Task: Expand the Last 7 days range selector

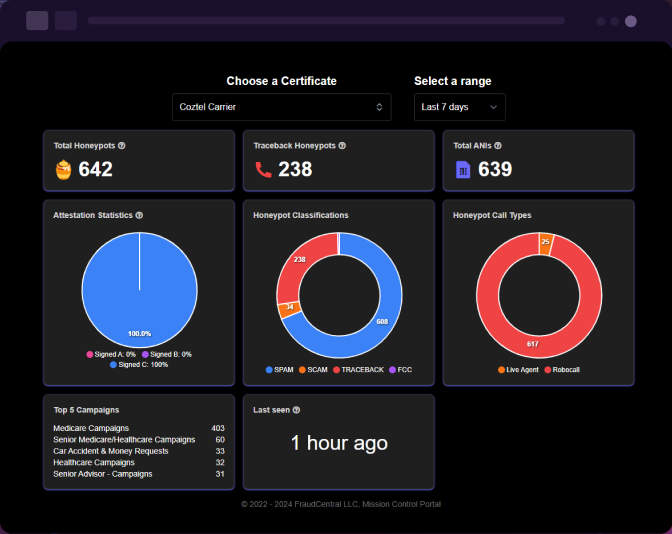Action: [x=459, y=107]
